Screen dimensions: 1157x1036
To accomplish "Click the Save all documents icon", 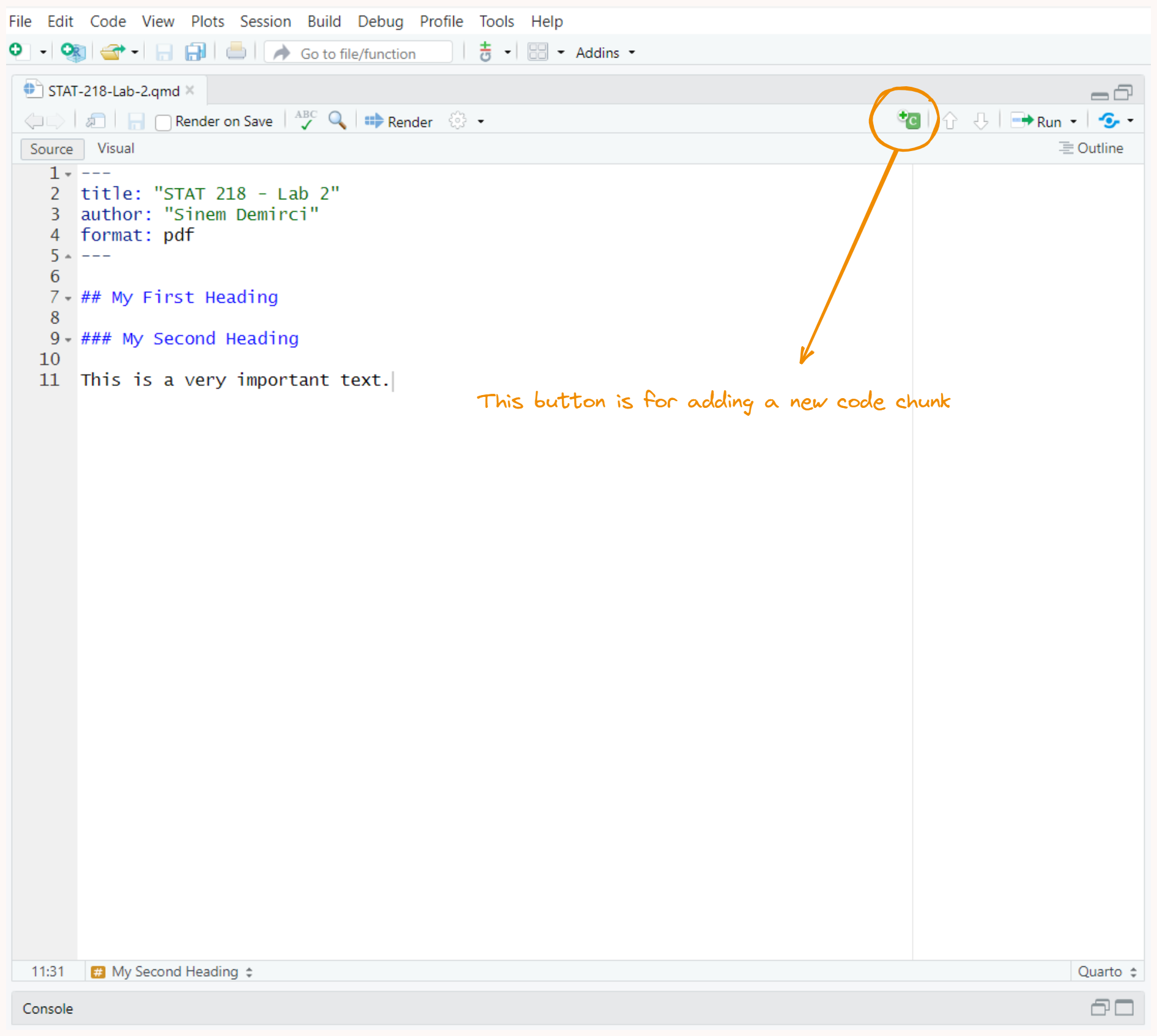I will click(196, 53).
